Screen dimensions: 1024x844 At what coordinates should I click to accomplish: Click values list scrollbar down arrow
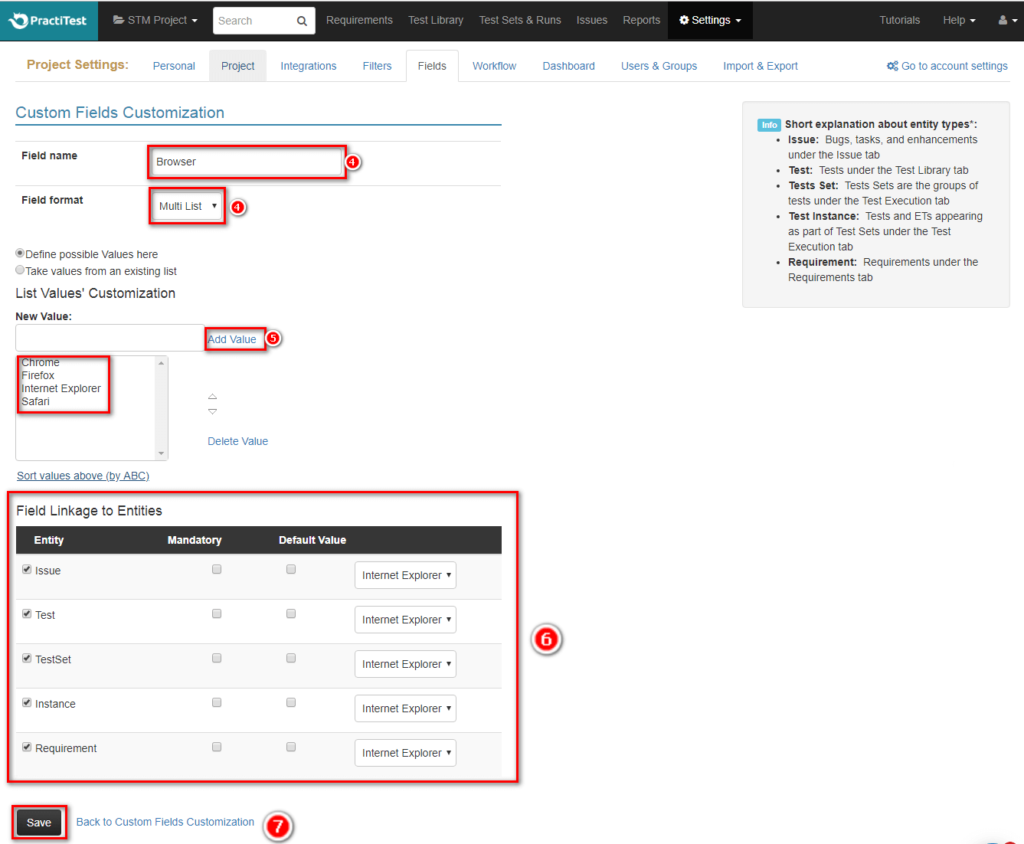tap(161, 453)
